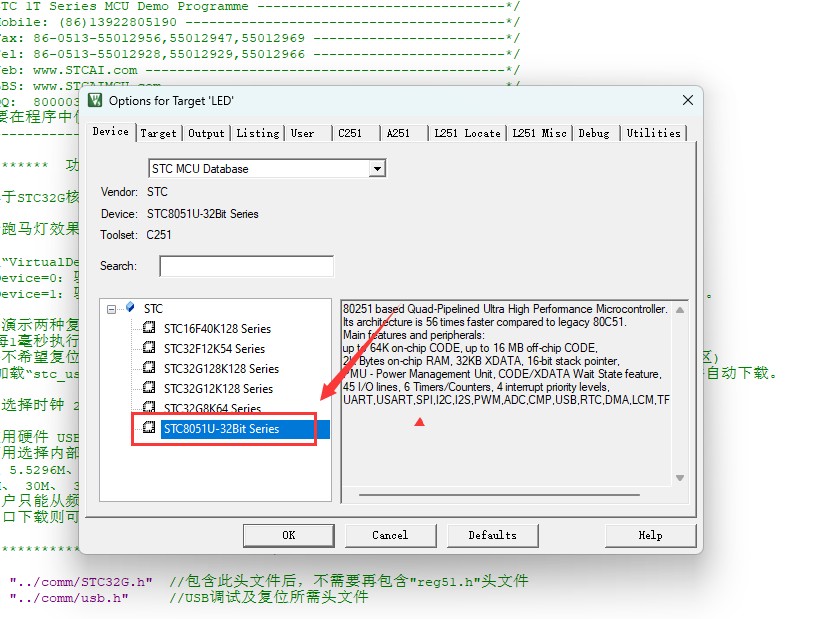Viewport: 825px width, 619px height.
Task: Click the description scroll up arrow
Action: click(680, 310)
